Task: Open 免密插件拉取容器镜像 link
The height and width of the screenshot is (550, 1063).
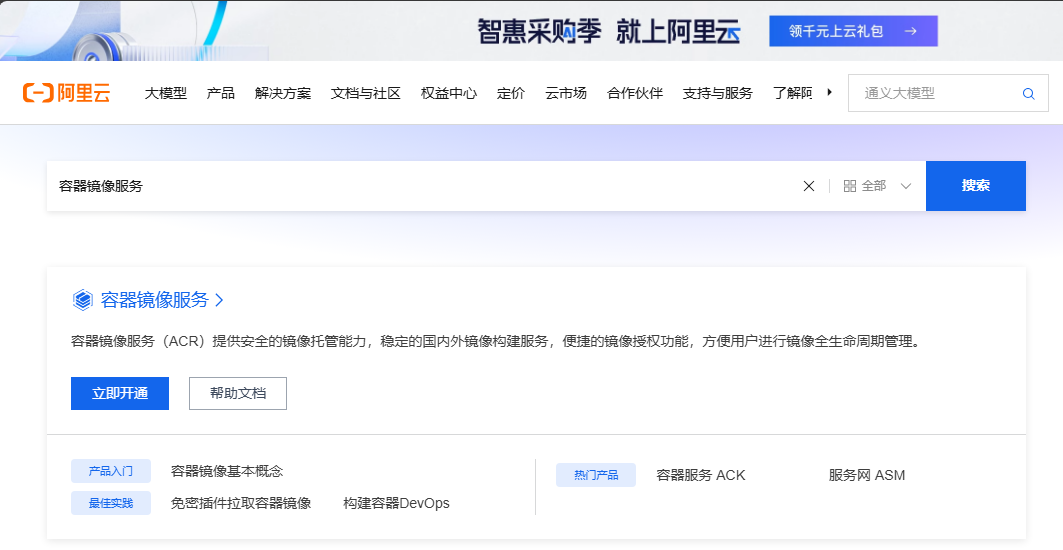Action: (x=241, y=503)
